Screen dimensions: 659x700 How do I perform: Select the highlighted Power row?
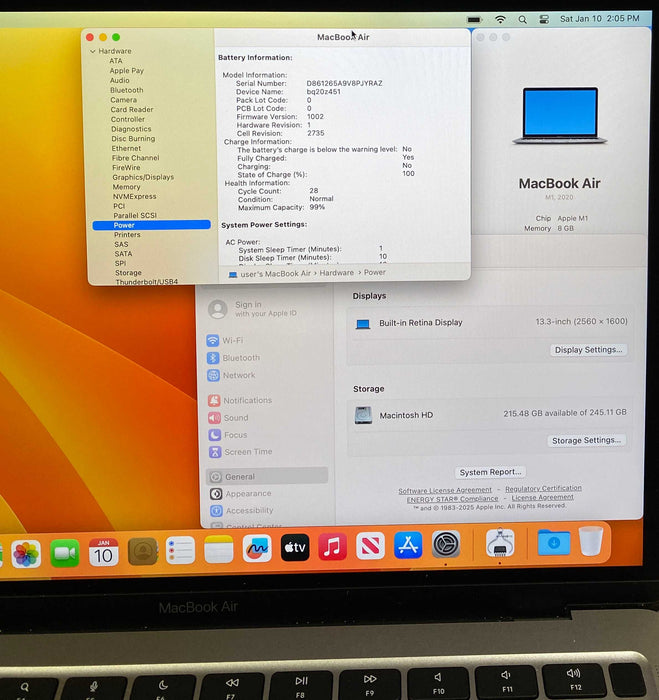pyautogui.click(x=151, y=225)
